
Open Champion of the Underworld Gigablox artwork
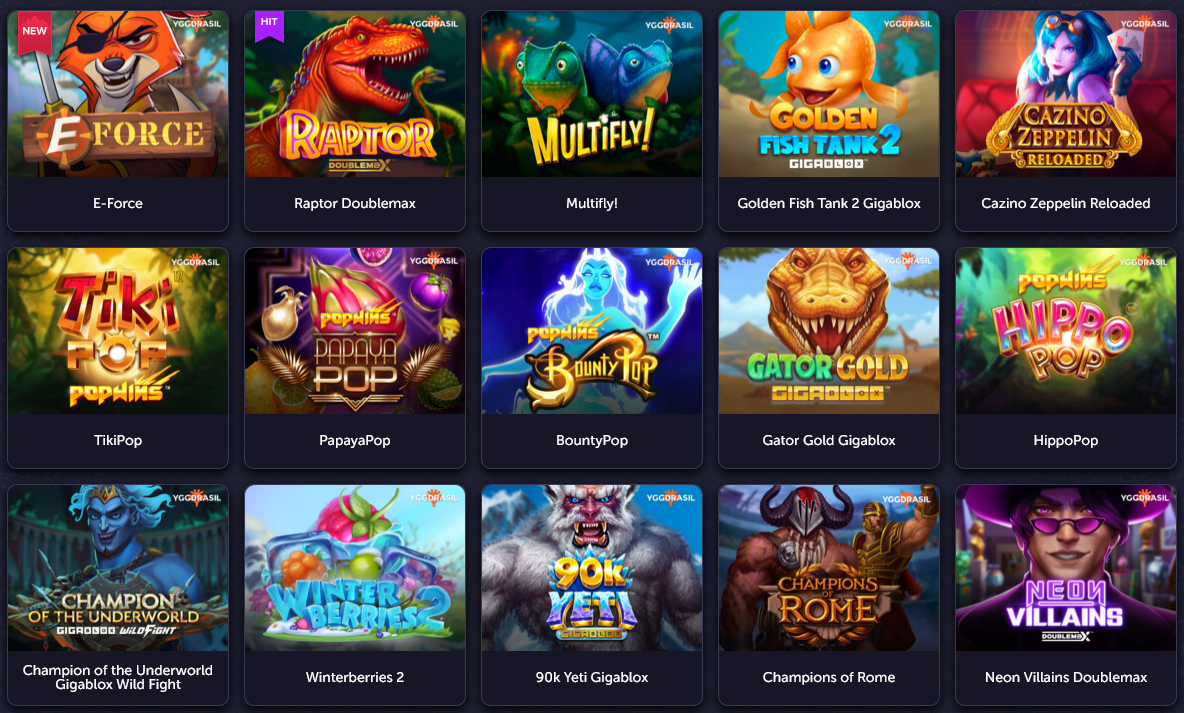point(118,568)
